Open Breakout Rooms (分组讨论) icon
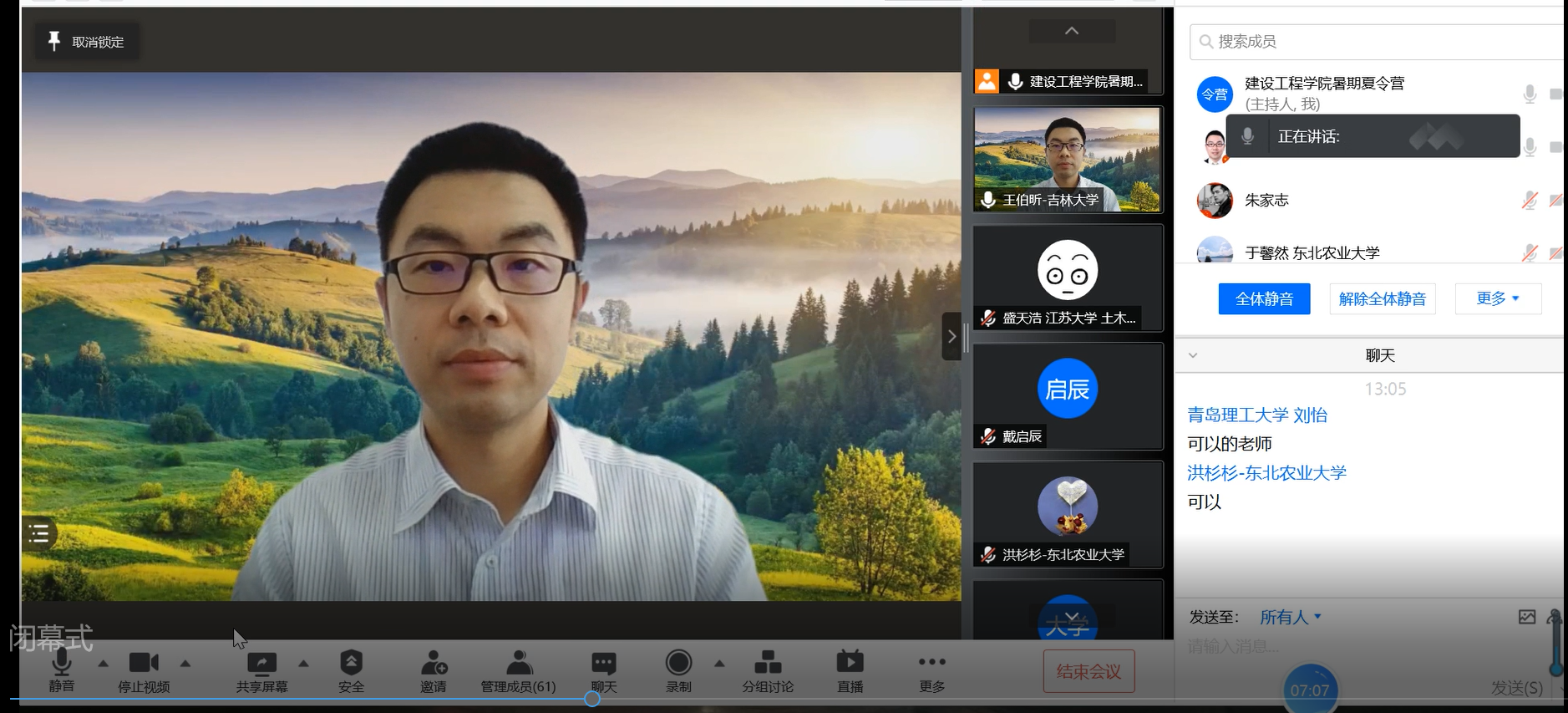 (768, 664)
